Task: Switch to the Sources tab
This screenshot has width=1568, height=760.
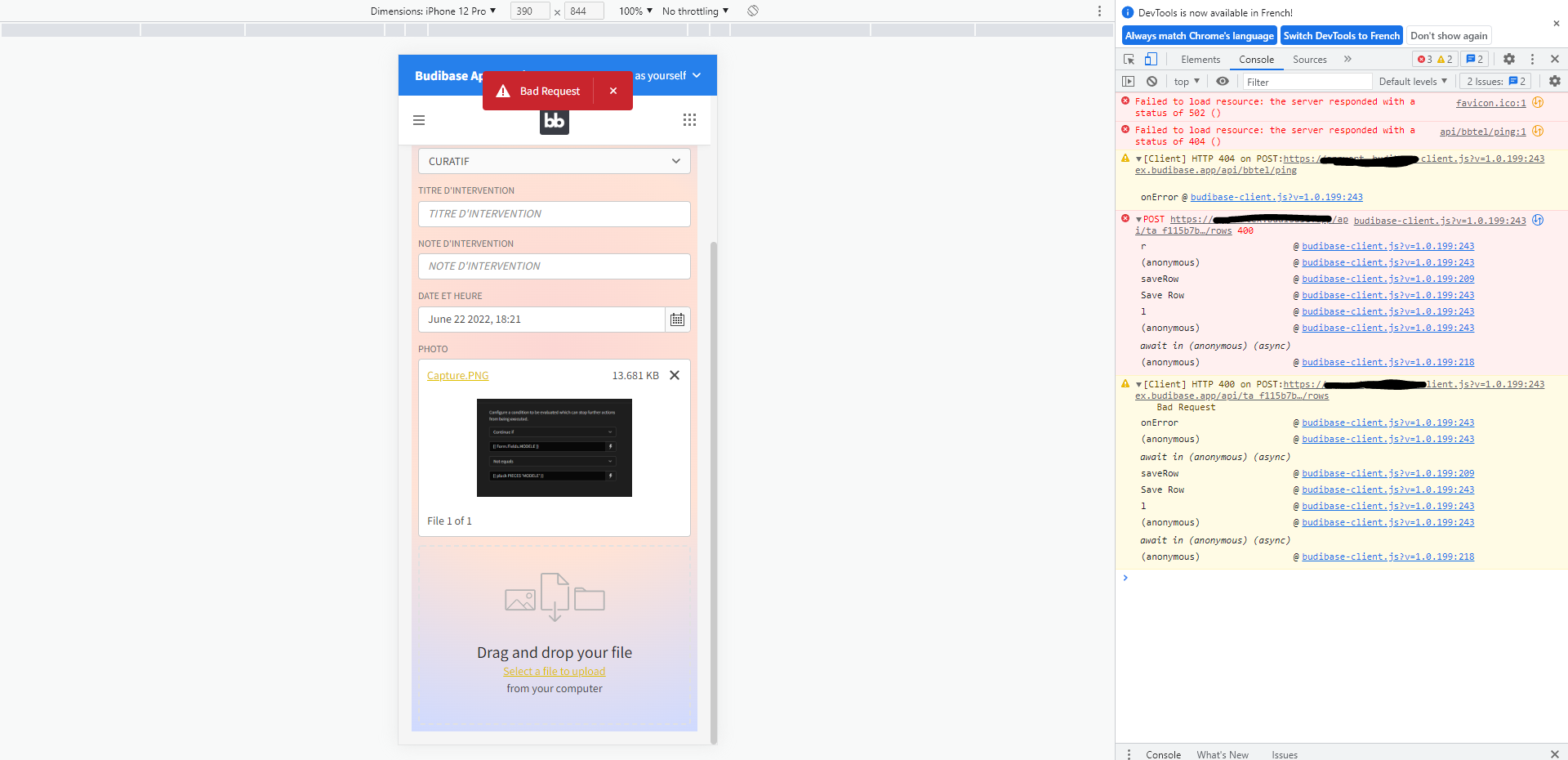Action: point(1309,59)
